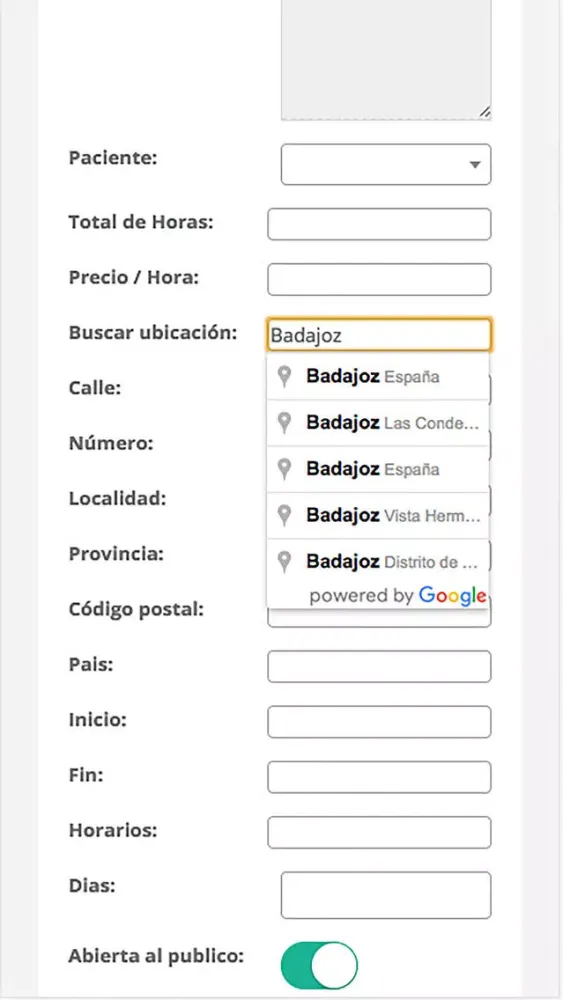The width and height of the screenshot is (563, 1000).
Task: Pick the Badajoz Vista Herm... suggestion
Action: 378,515
